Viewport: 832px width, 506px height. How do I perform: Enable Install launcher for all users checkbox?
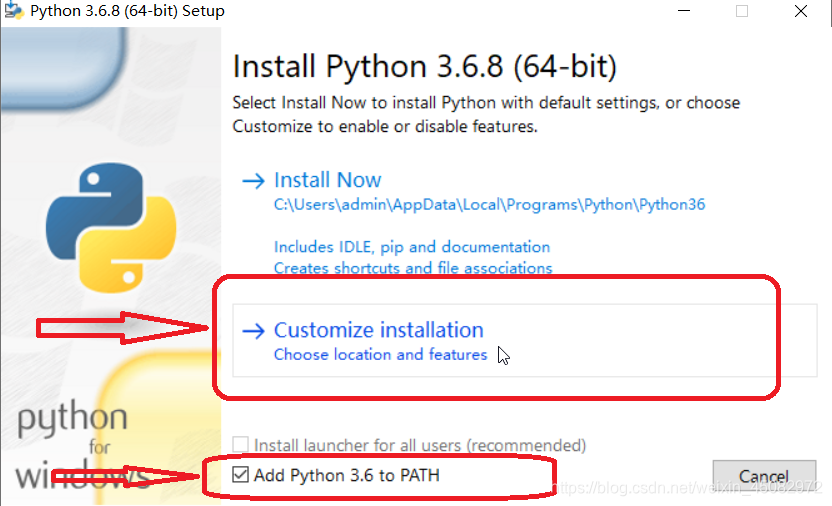coord(240,444)
